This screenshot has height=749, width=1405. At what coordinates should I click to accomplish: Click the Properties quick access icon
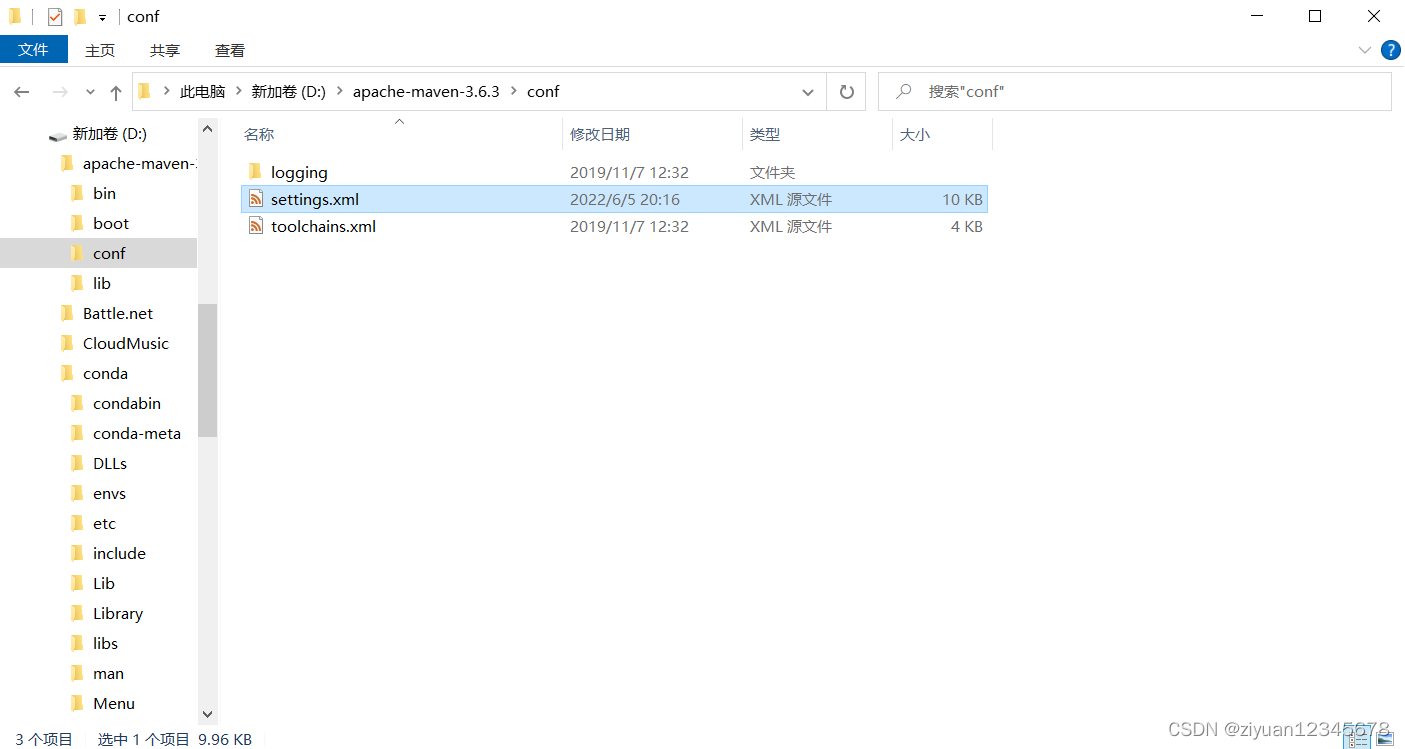click(55, 17)
